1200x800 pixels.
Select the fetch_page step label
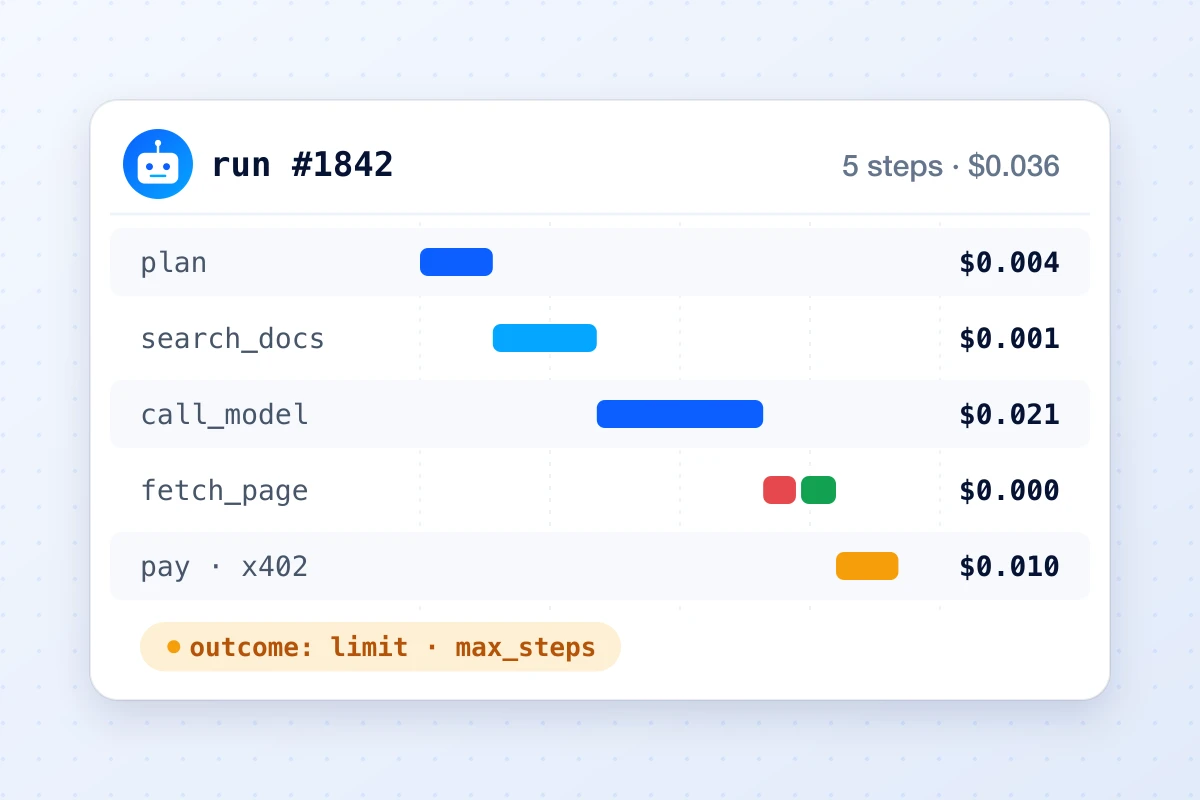click(224, 491)
